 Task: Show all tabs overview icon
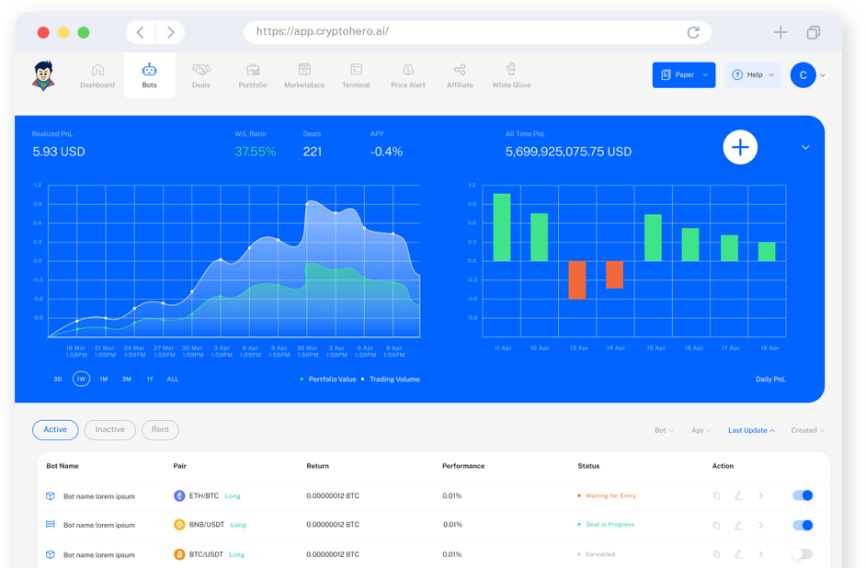tap(813, 33)
